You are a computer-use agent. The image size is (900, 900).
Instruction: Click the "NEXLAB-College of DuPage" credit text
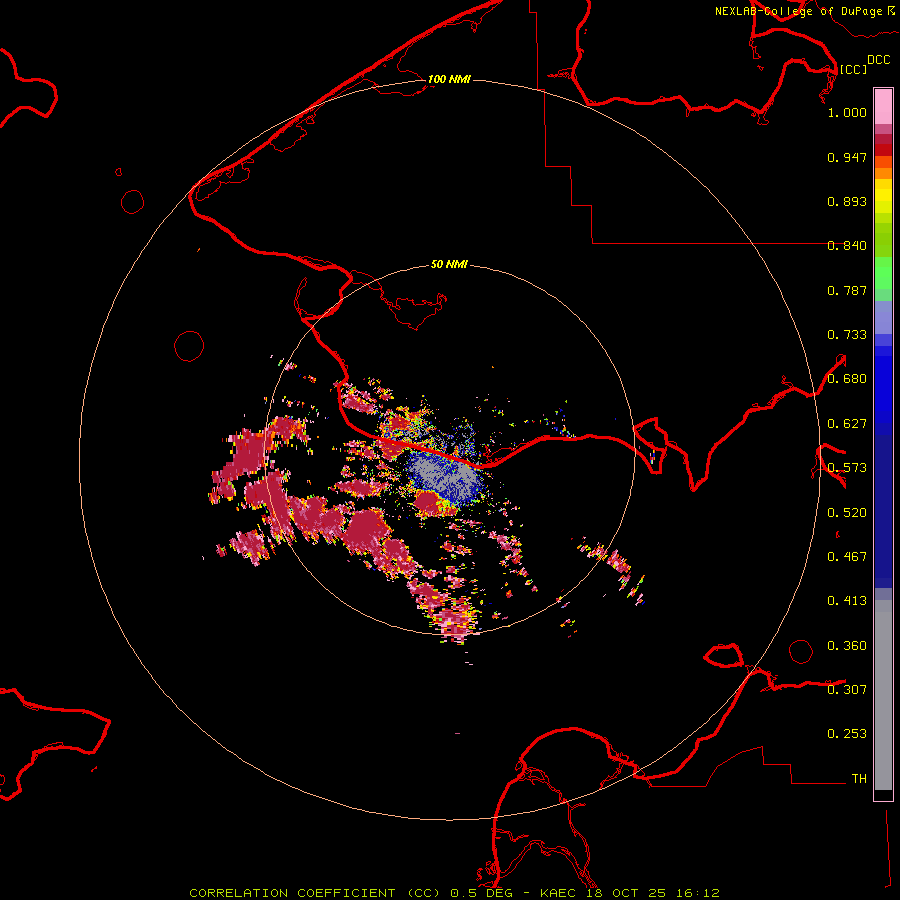coord(798,11)
